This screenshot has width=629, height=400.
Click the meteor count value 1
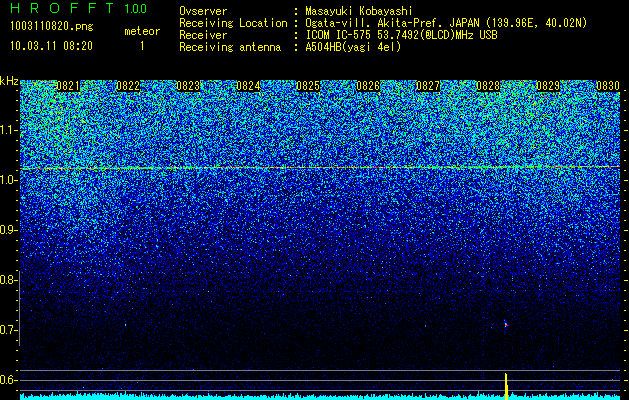point(142,46)
